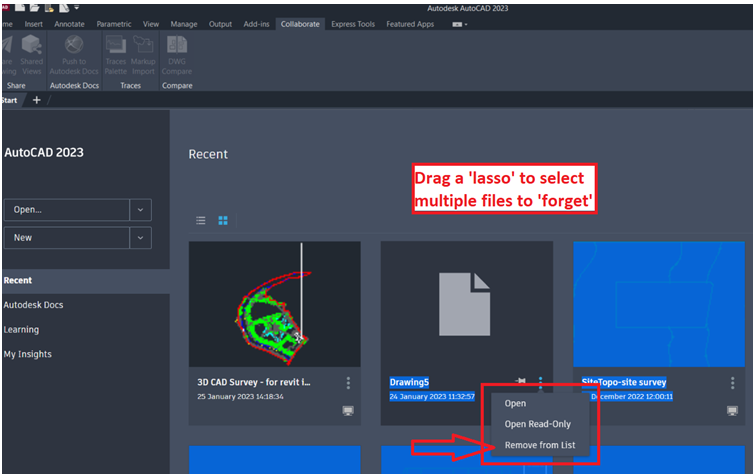
Task: Click the Open... button
Action: click(67, 210)
